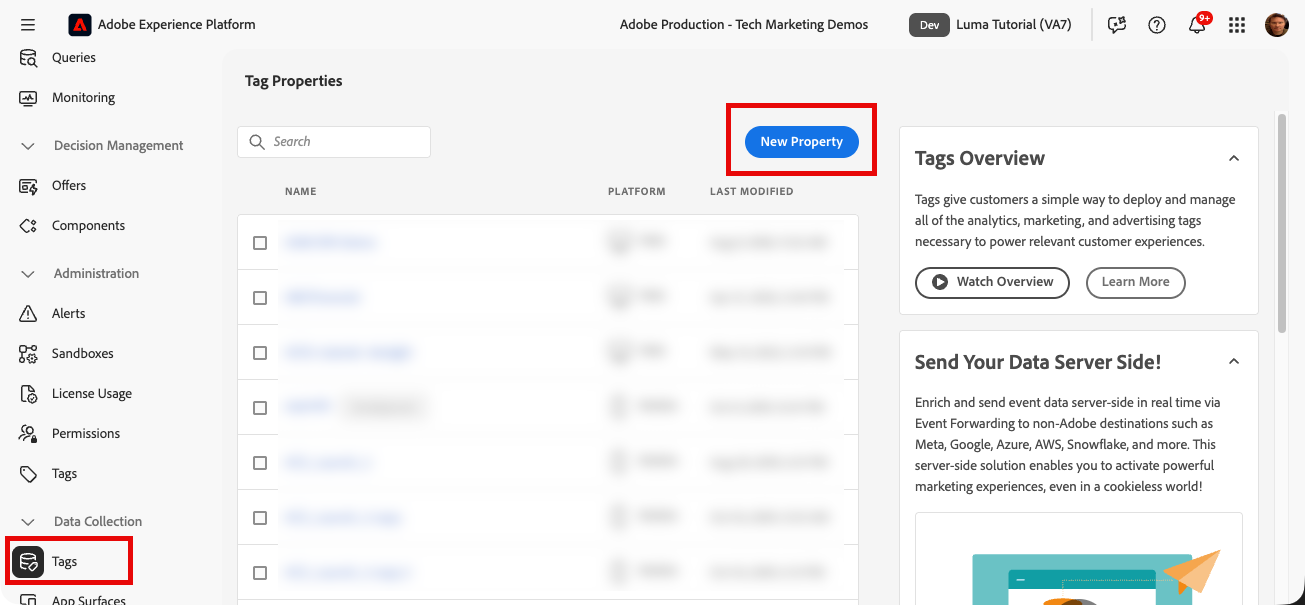1305x605 pixels.
Task: Open Alerts in the sidebar
Action: coord(69,314)
